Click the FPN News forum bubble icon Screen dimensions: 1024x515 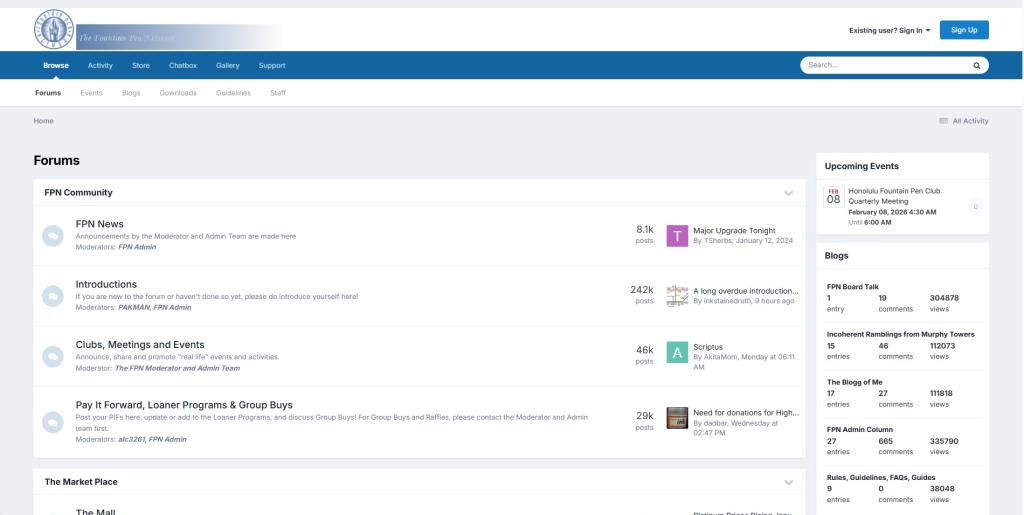point(52,235)
